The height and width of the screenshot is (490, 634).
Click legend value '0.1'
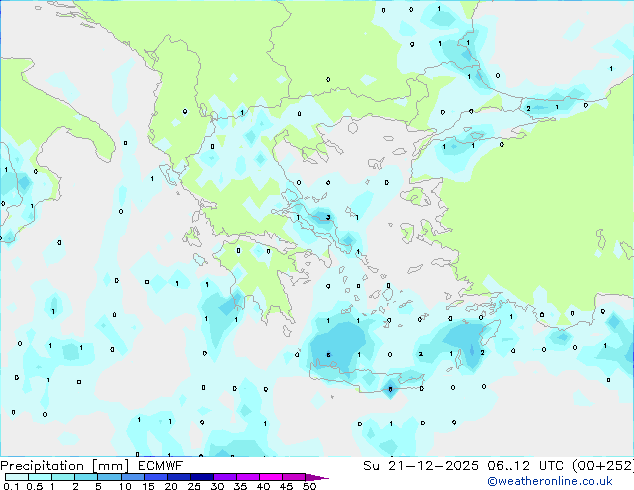pos(11,486)
